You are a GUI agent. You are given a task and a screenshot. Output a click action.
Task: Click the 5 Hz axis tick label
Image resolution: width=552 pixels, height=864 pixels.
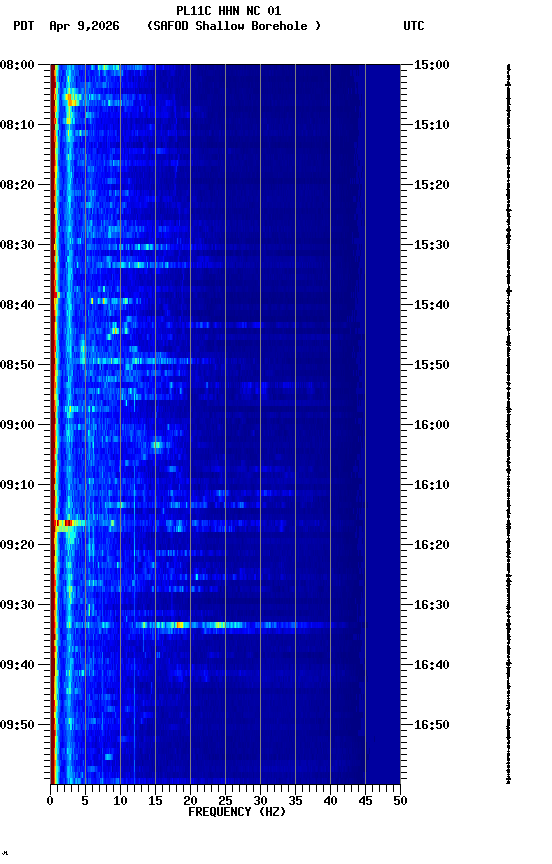click(x=85, y=801)
